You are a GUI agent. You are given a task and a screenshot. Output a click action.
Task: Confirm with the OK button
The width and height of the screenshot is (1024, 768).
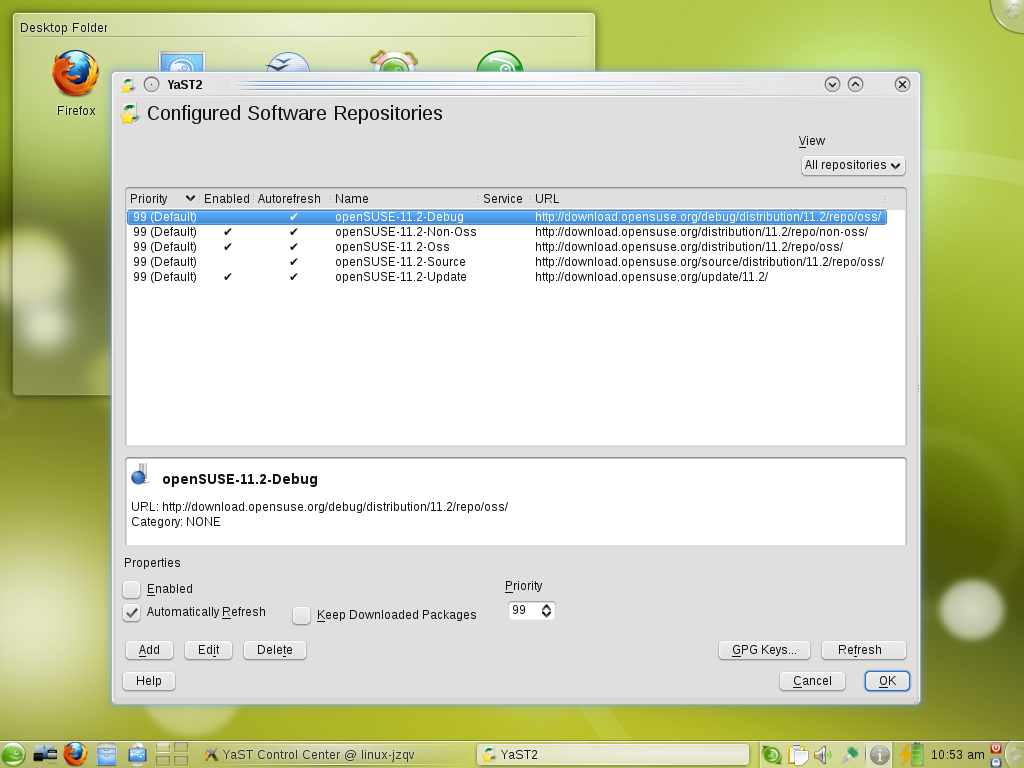[888, 680]
